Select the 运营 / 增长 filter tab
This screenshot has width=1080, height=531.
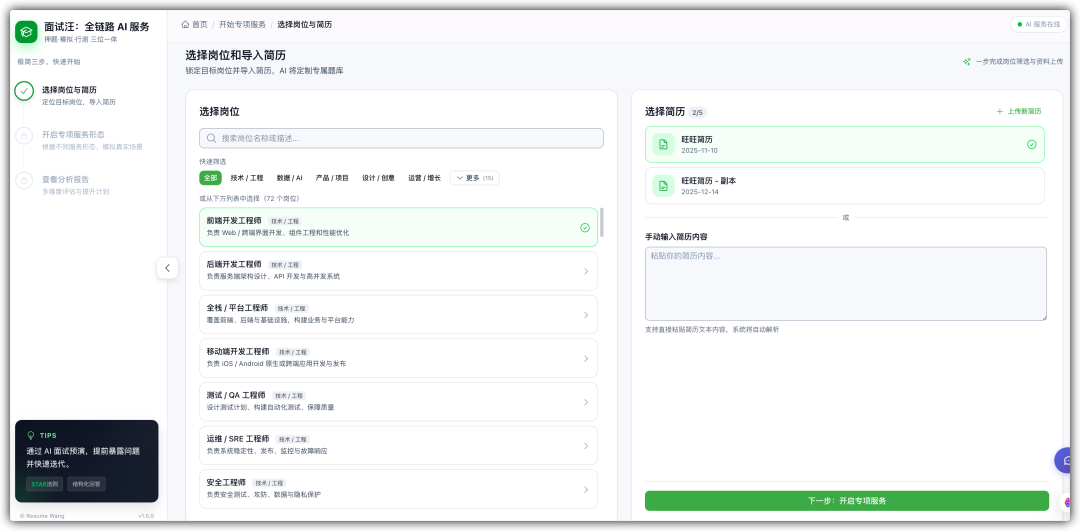[424, 178]
